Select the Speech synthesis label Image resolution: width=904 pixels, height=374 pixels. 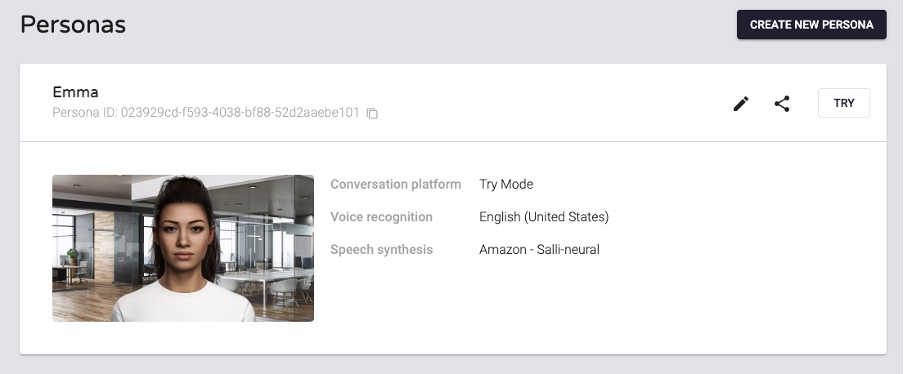(x=381, y=250)
